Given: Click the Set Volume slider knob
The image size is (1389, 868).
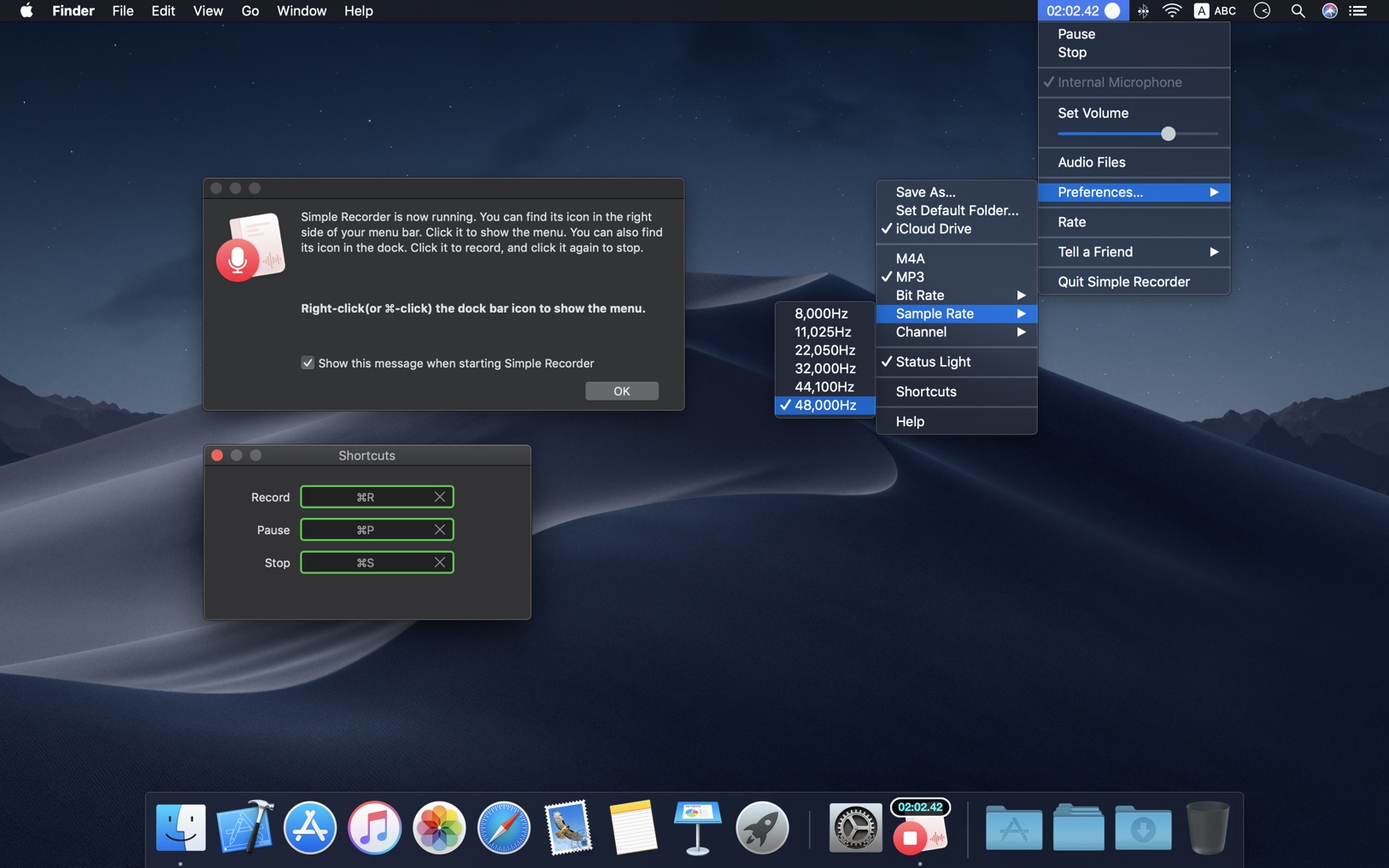Looking at the screenshot, I should point(1168,134).
